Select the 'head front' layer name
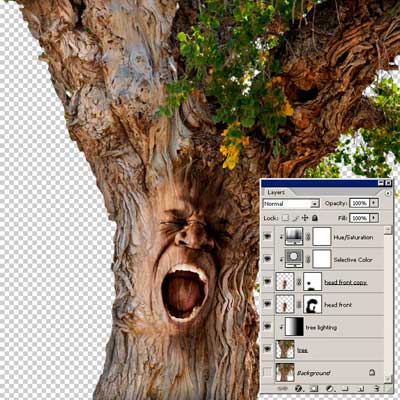Image resolution: width=400 pixels, height=400 pixels. point(338,305)
